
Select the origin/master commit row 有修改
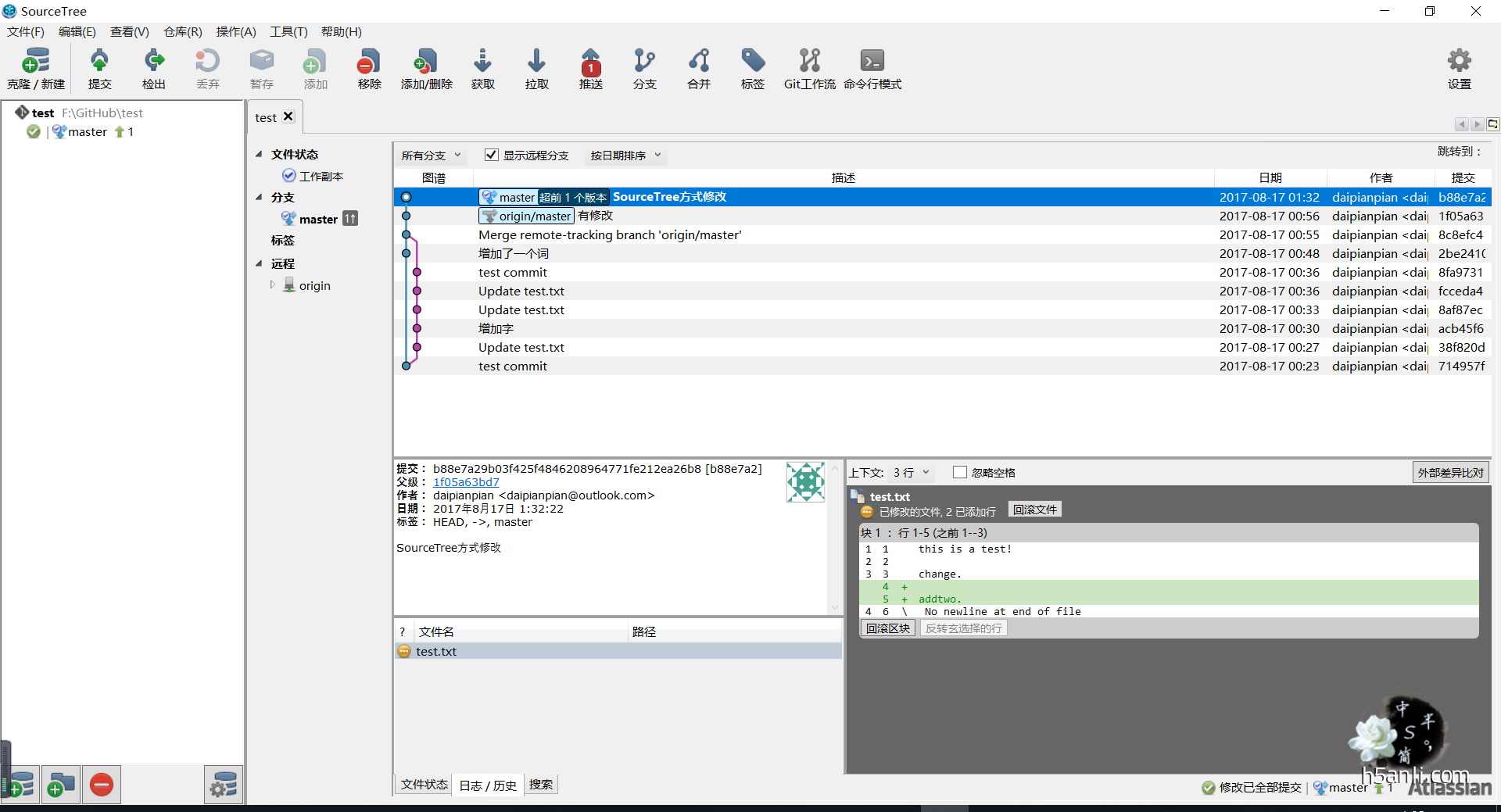(942, 216)
